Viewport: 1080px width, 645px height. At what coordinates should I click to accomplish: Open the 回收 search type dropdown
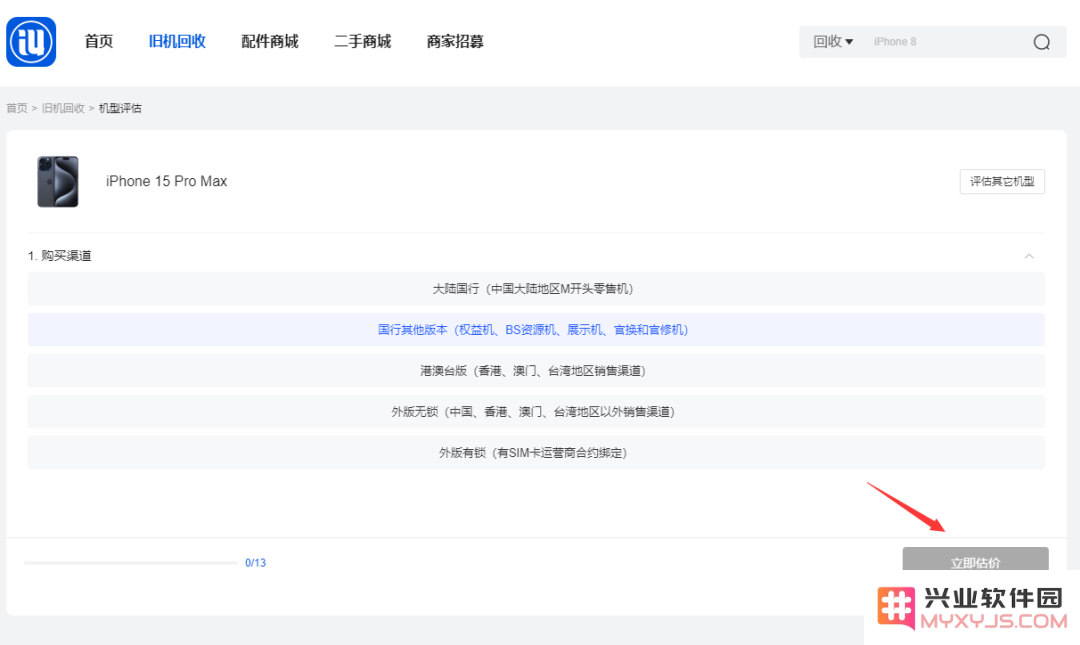[x=833, y=41]
